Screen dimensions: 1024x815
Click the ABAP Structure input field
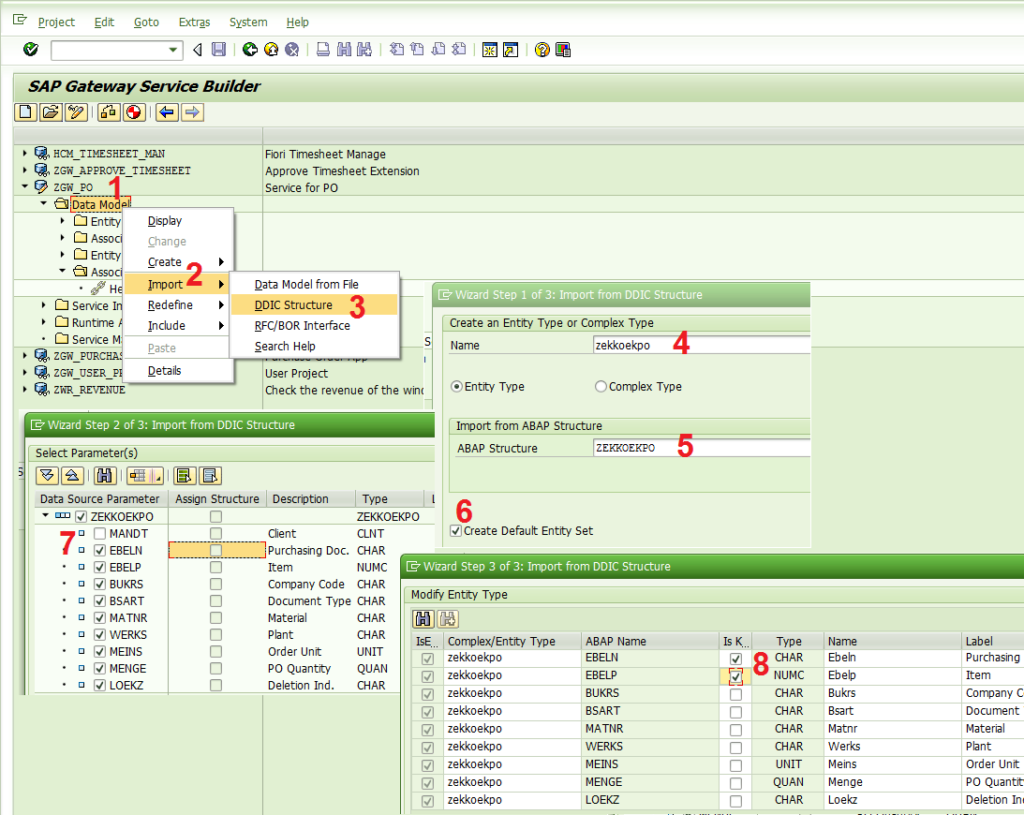click(x=701, y=448)
